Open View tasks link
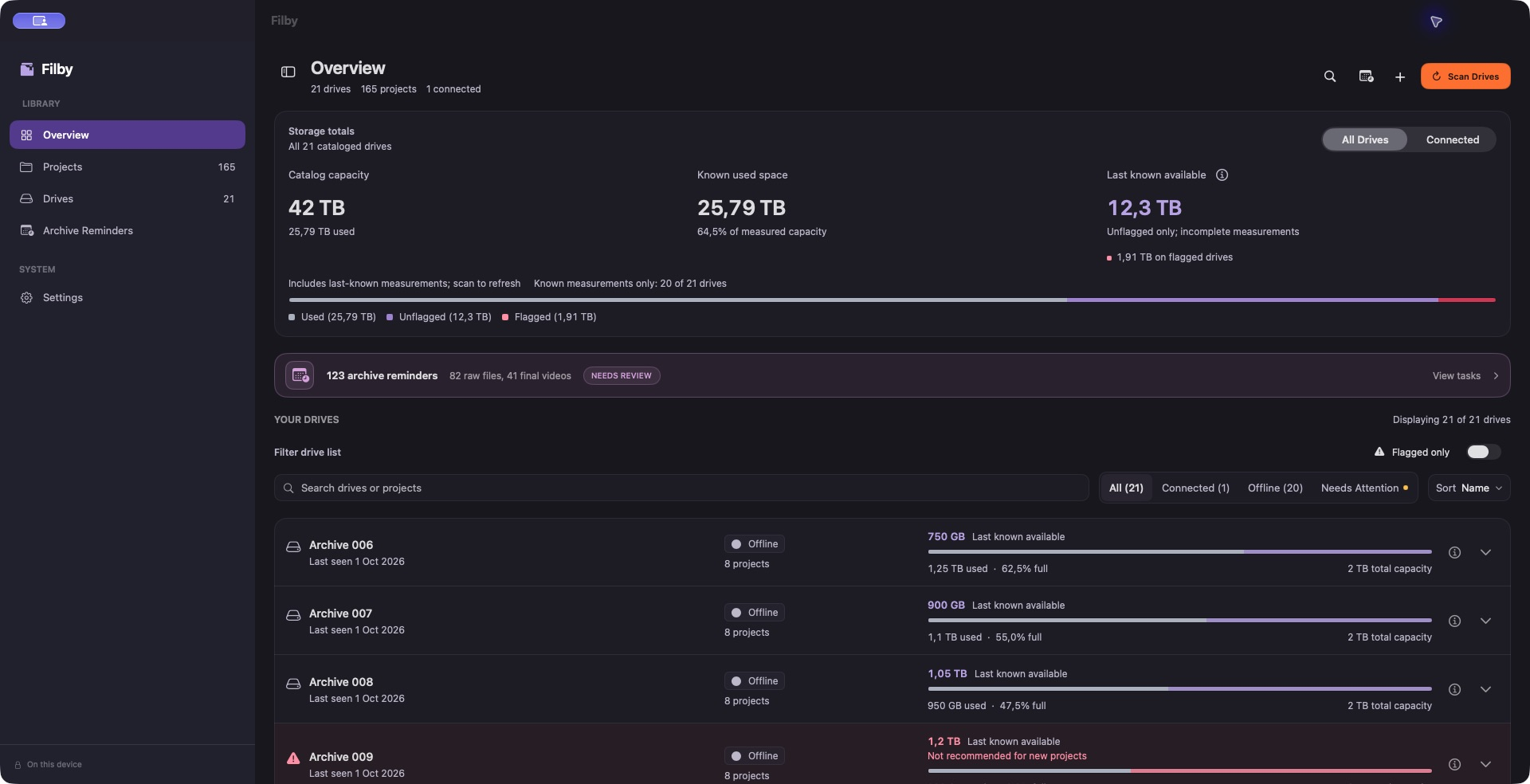The image size is (1530, 784). (1456, 376)
